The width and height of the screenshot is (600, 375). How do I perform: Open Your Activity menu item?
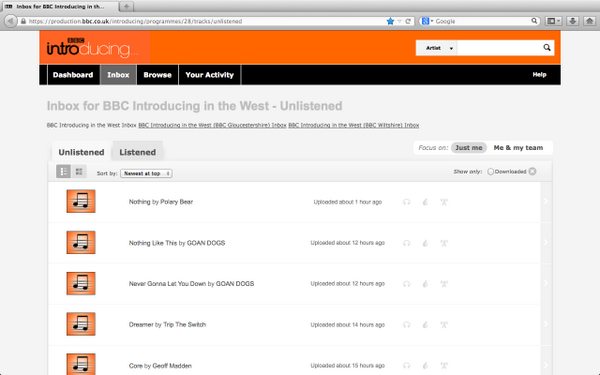(x=209, y=75)
